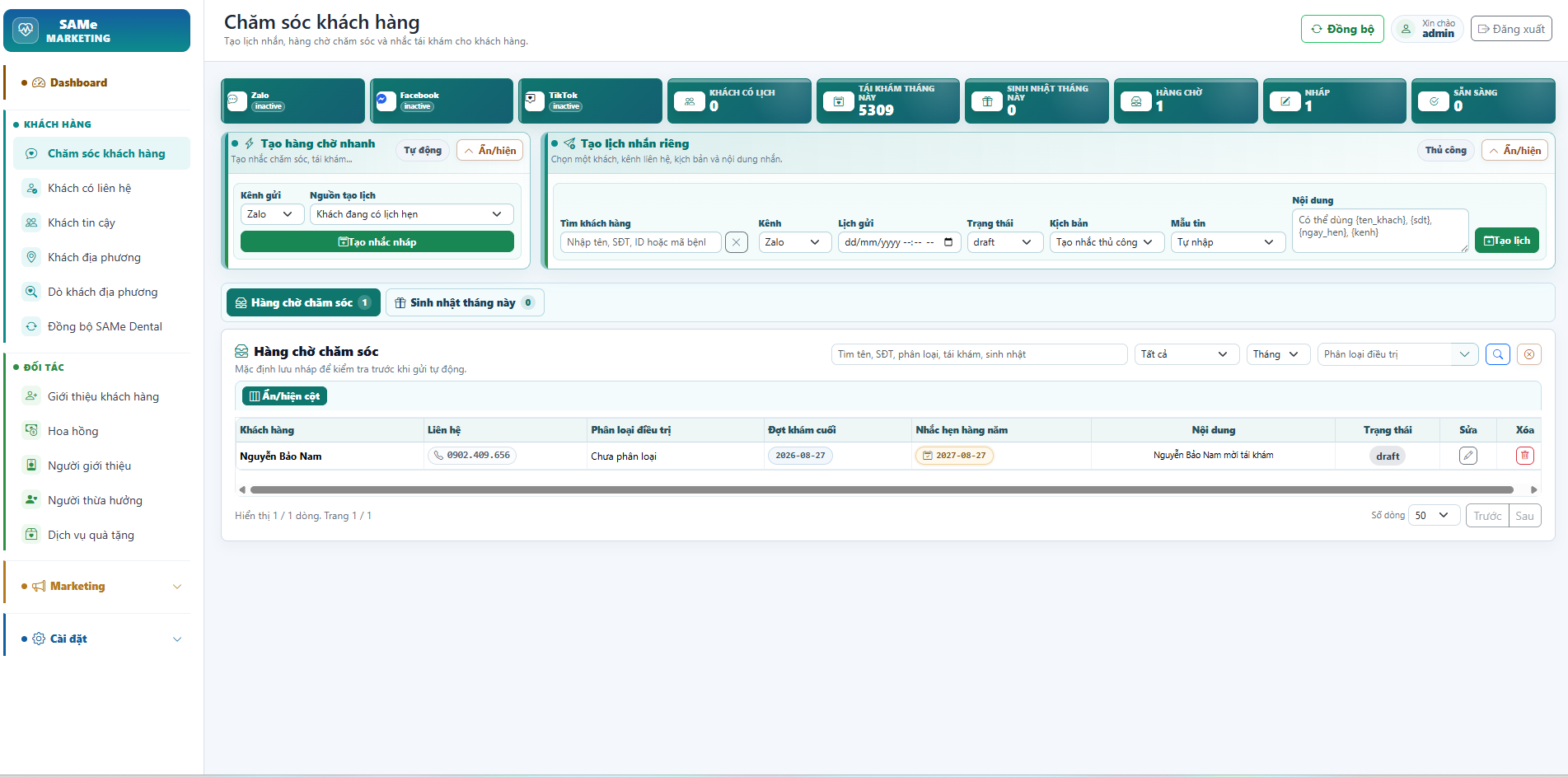Click the green Tạo nhắc nháp button
1568x777 pixels.
377,241
